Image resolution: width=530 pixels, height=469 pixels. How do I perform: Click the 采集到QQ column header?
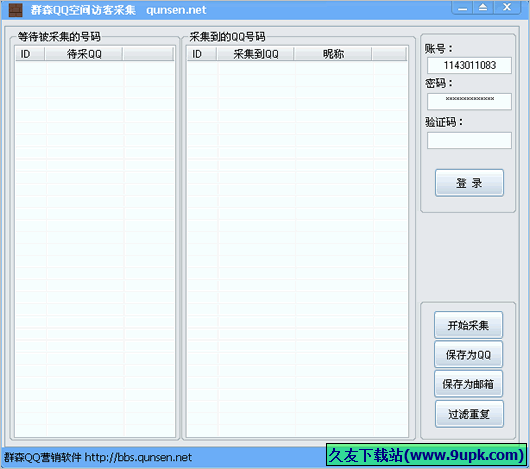point(255,54)
